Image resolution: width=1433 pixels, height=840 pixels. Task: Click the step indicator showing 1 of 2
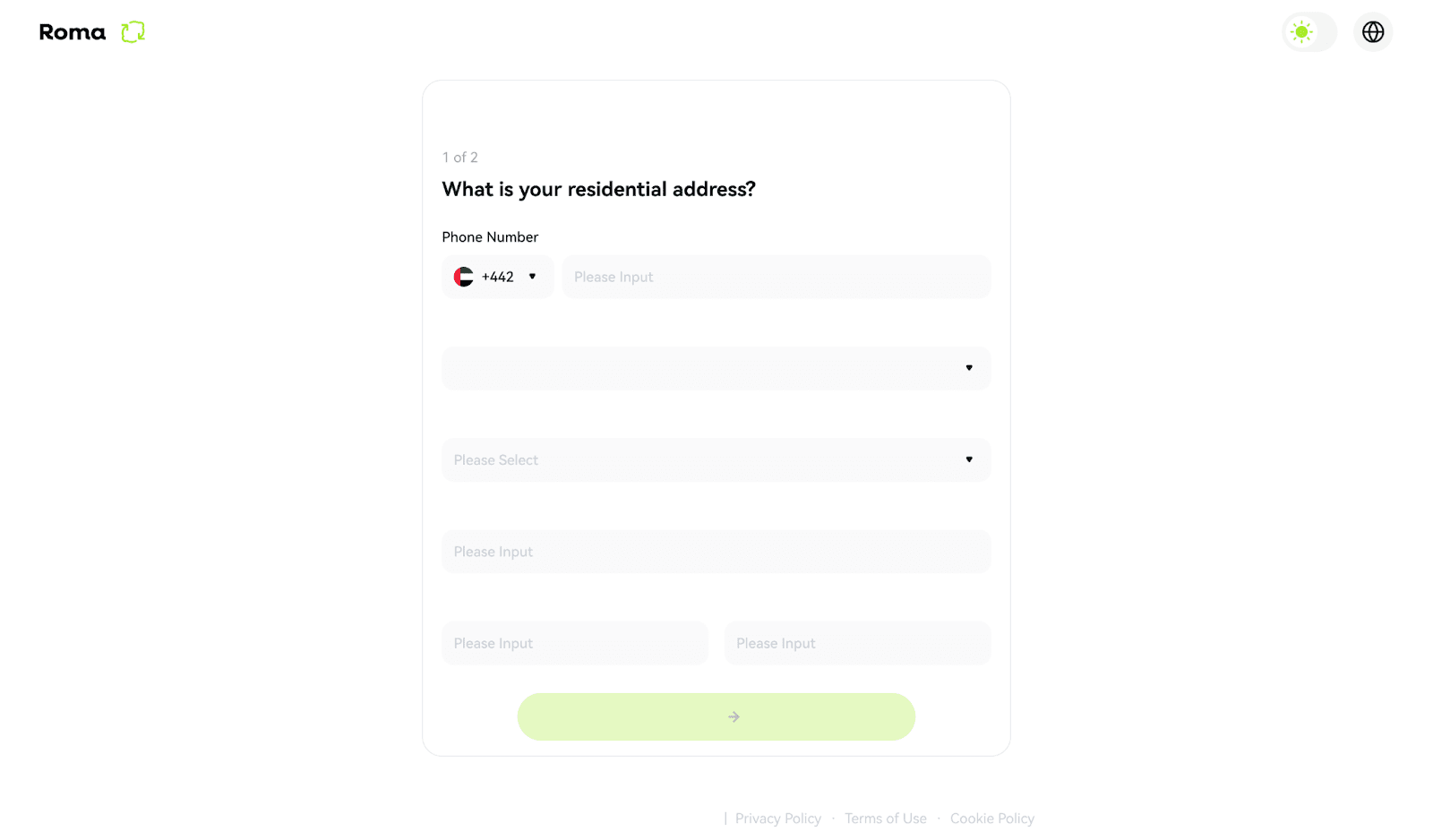tap(459, 157)
